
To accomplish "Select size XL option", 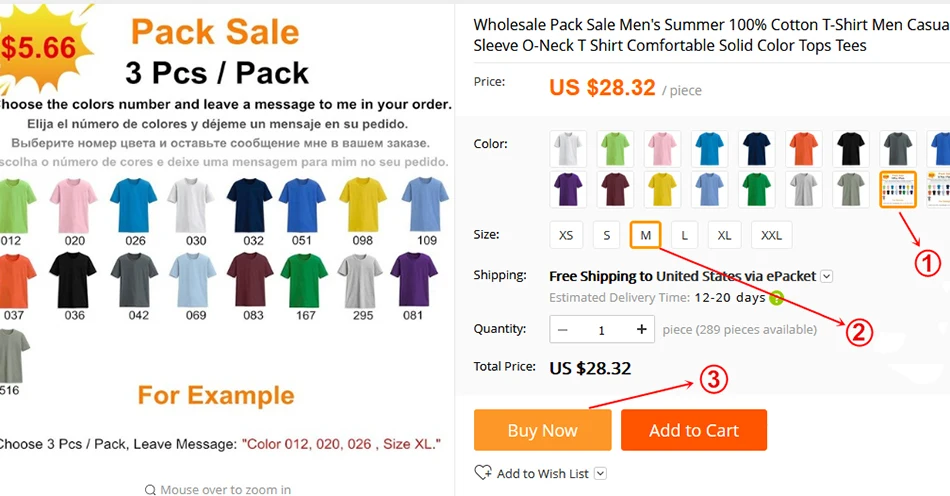I will click(724, 235).
